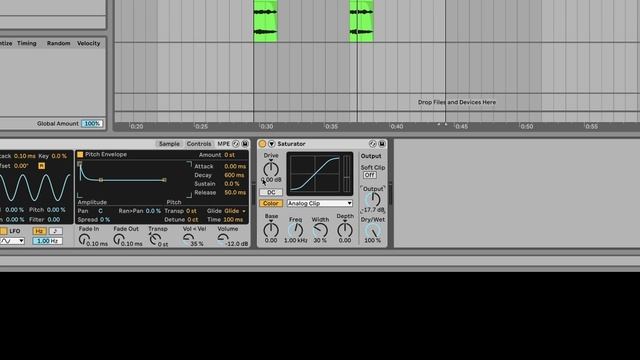Click the Vol < Vel knob
The height and width of the screenshot is (360, 640).
188,239
